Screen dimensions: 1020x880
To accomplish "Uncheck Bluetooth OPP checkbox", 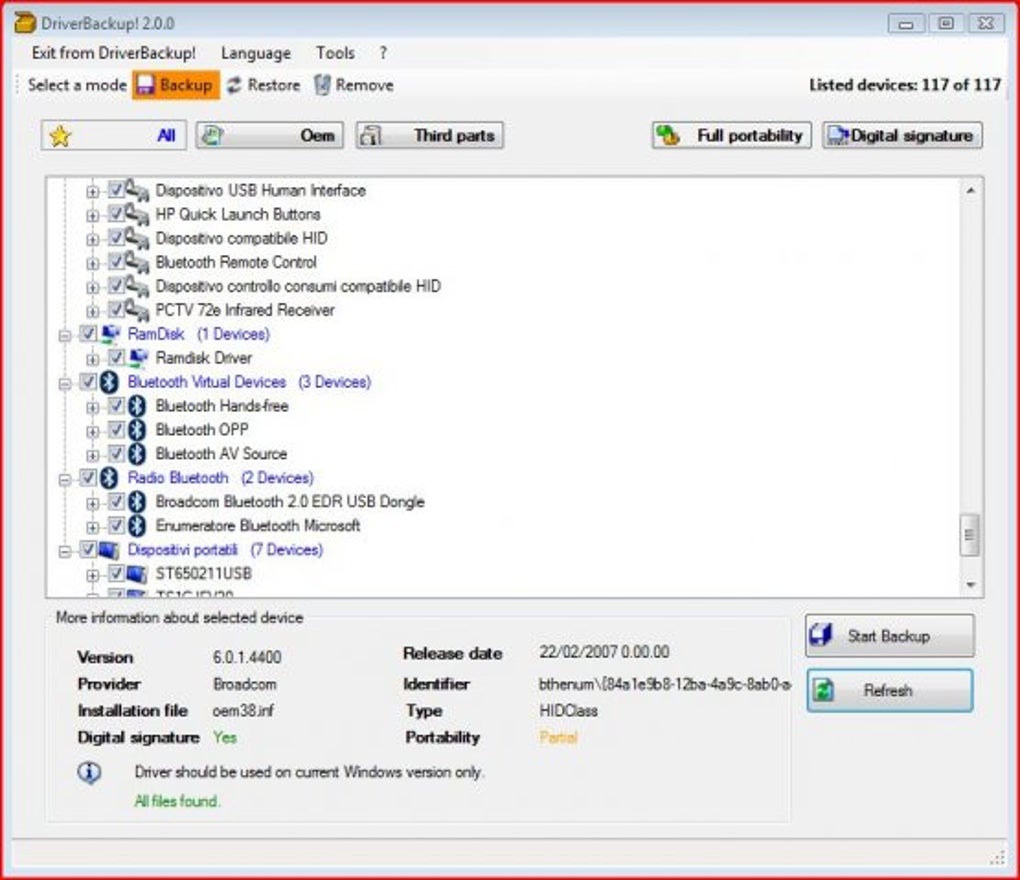I will pyautogui.click(x=115, y=430).
